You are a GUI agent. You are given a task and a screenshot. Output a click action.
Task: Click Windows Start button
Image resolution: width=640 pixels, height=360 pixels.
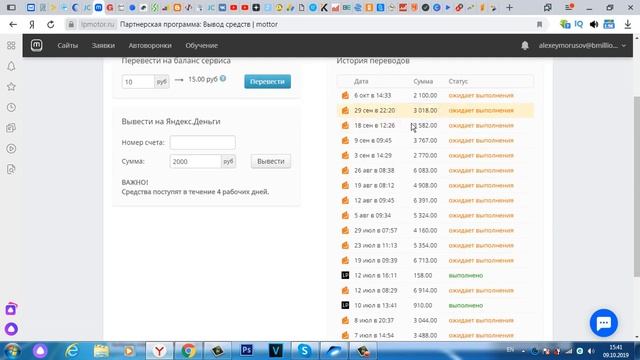pyautogui.click(x=12, y=351)
